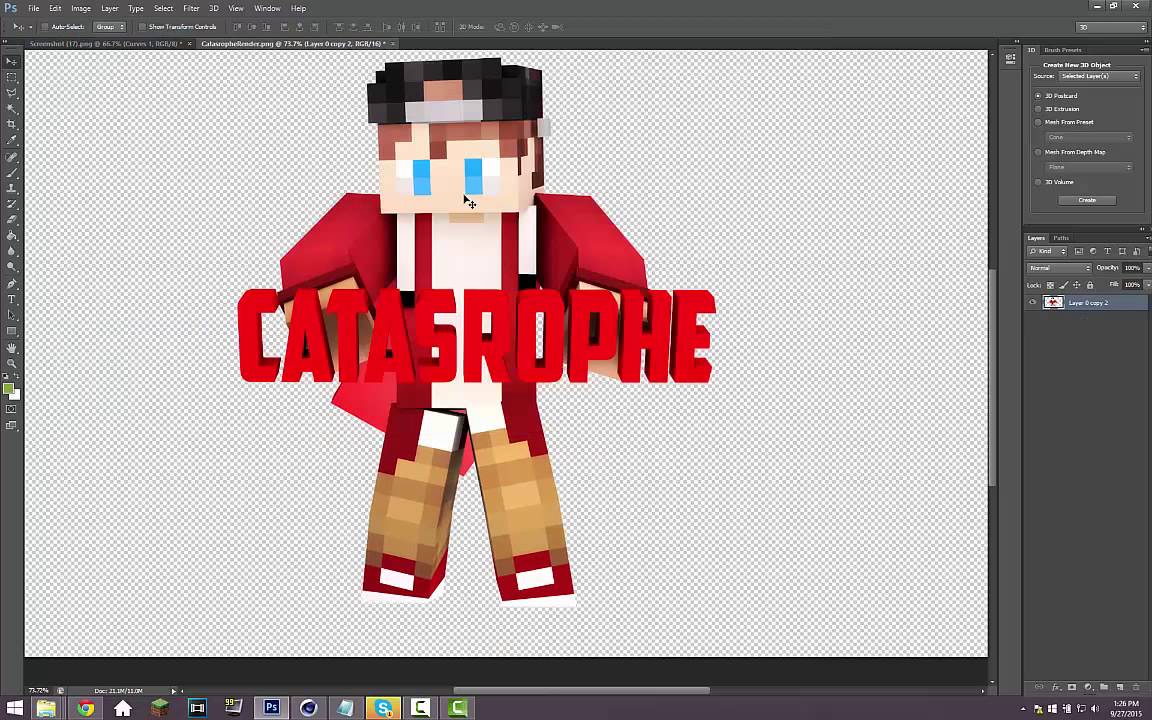The height and width of the screenshot is (720, 1152).
Task: Open the Layer menu
Action: tap(109, 8)
